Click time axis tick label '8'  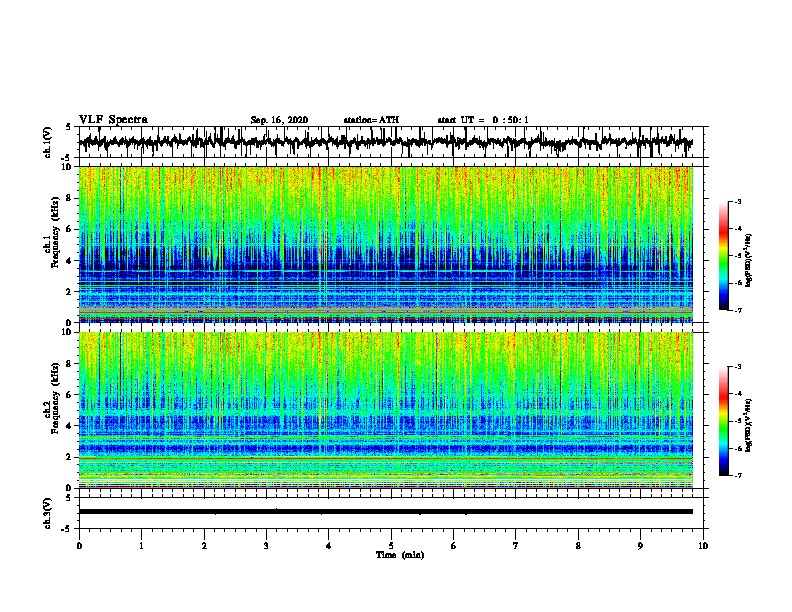click(x=578, y=546)
